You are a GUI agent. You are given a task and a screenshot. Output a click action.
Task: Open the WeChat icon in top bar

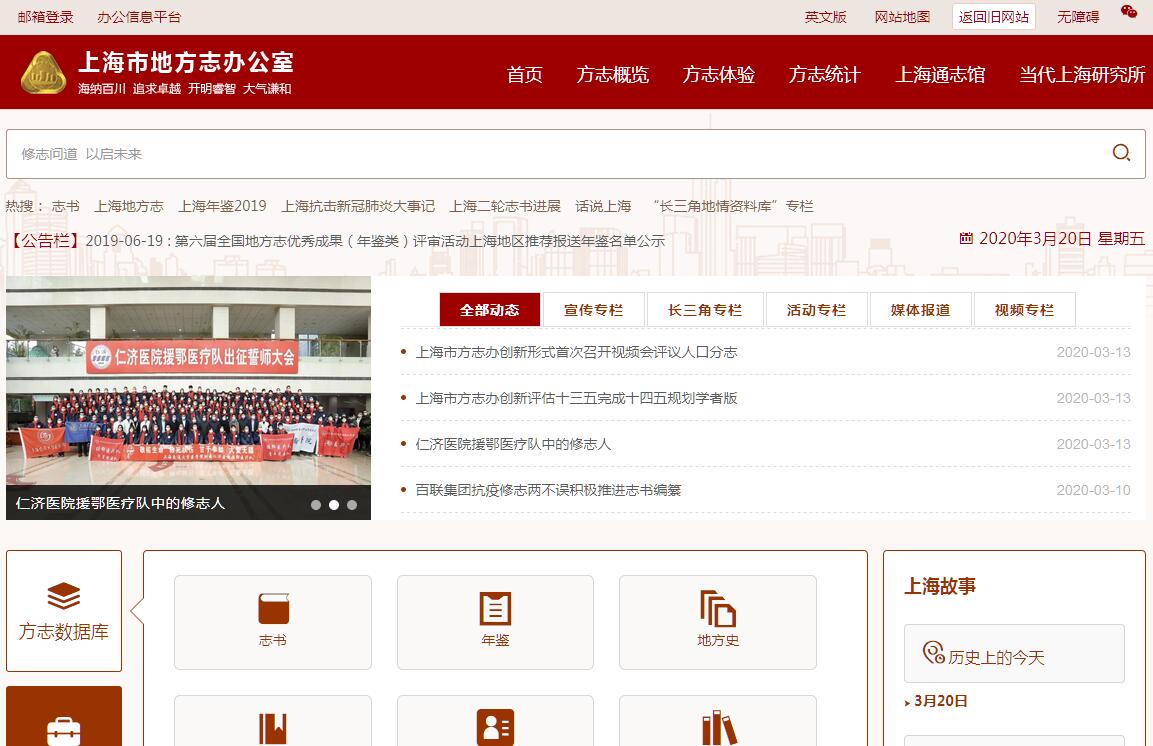pos(1129,12)
